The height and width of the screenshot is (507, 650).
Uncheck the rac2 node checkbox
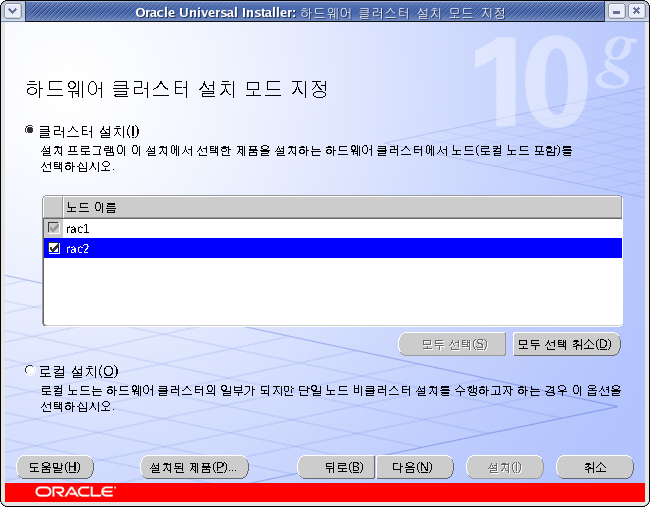54,248
